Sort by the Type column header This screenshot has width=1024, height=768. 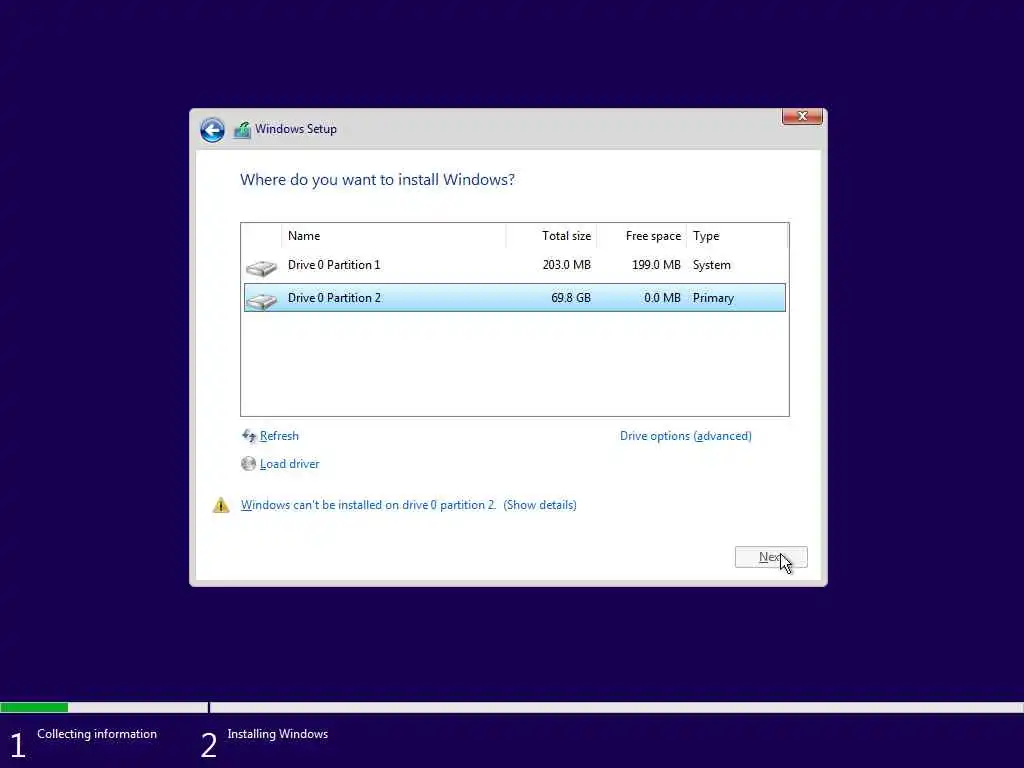pos(737,236)
